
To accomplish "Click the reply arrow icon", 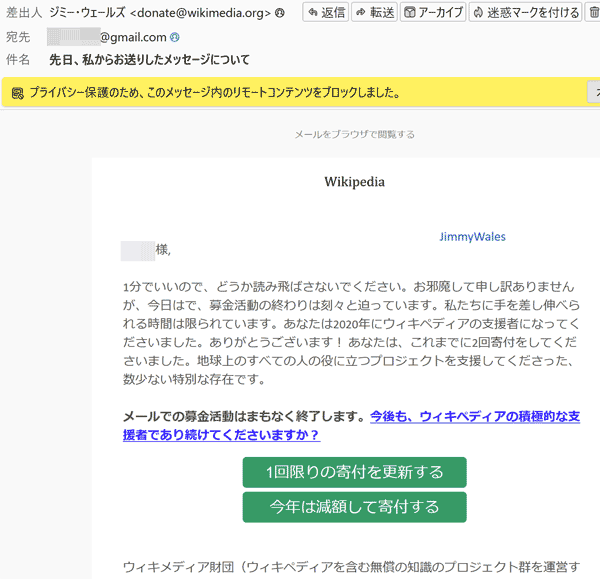I will point(313,13).
